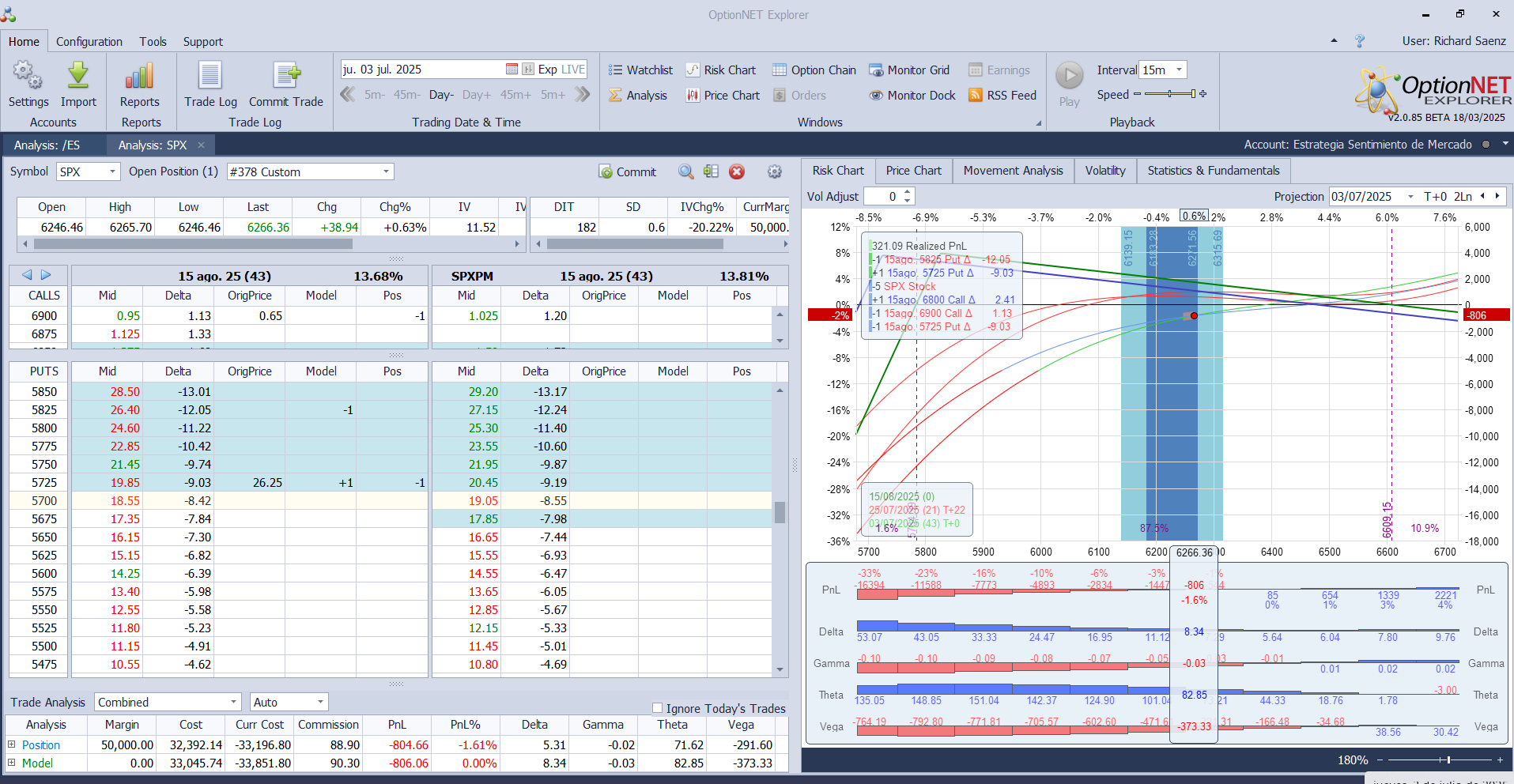Open the Volatility tab
The image size is (1514, 784).
[1105, 171]
